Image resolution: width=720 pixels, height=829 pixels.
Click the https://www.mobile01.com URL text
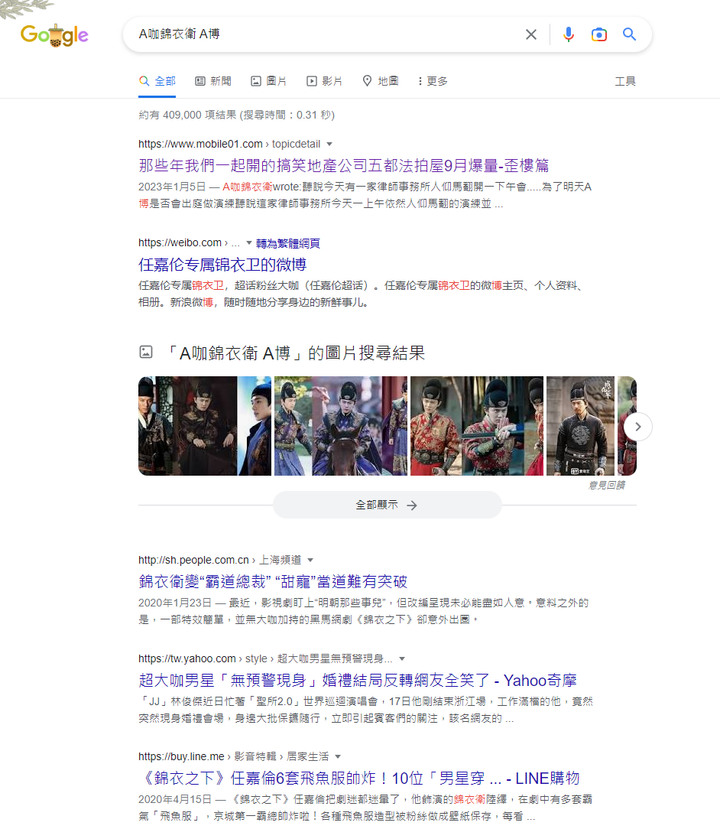coord(200,144)
